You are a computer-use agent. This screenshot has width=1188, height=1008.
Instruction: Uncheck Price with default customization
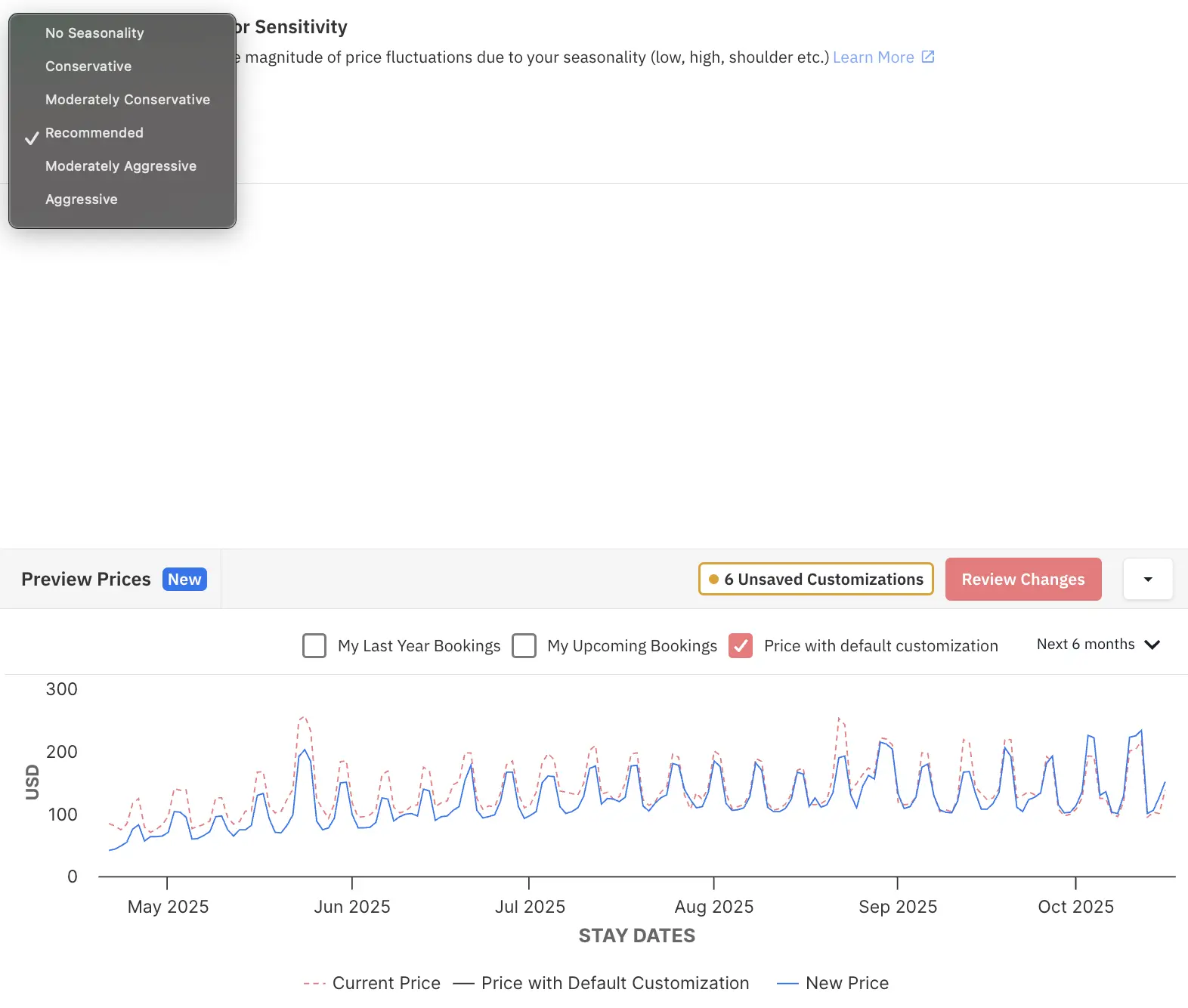coord(741,646)
